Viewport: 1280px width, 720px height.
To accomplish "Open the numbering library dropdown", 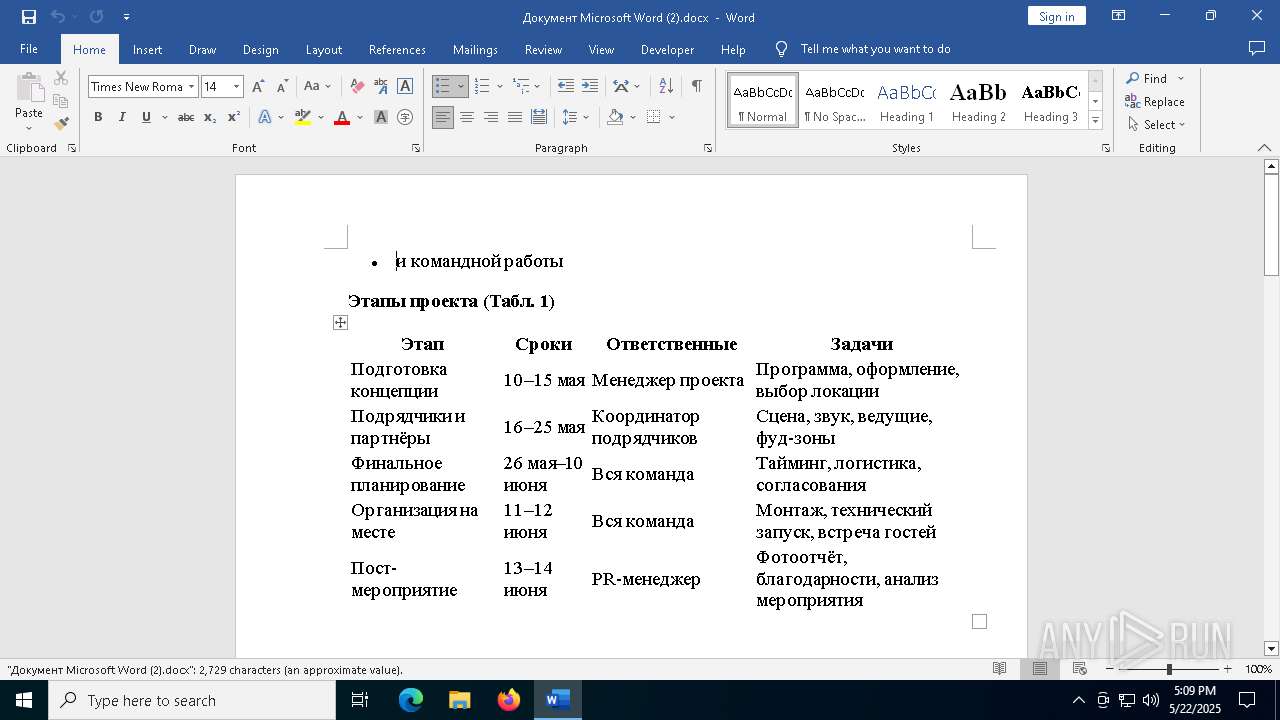I will click(x=500, y=87).
